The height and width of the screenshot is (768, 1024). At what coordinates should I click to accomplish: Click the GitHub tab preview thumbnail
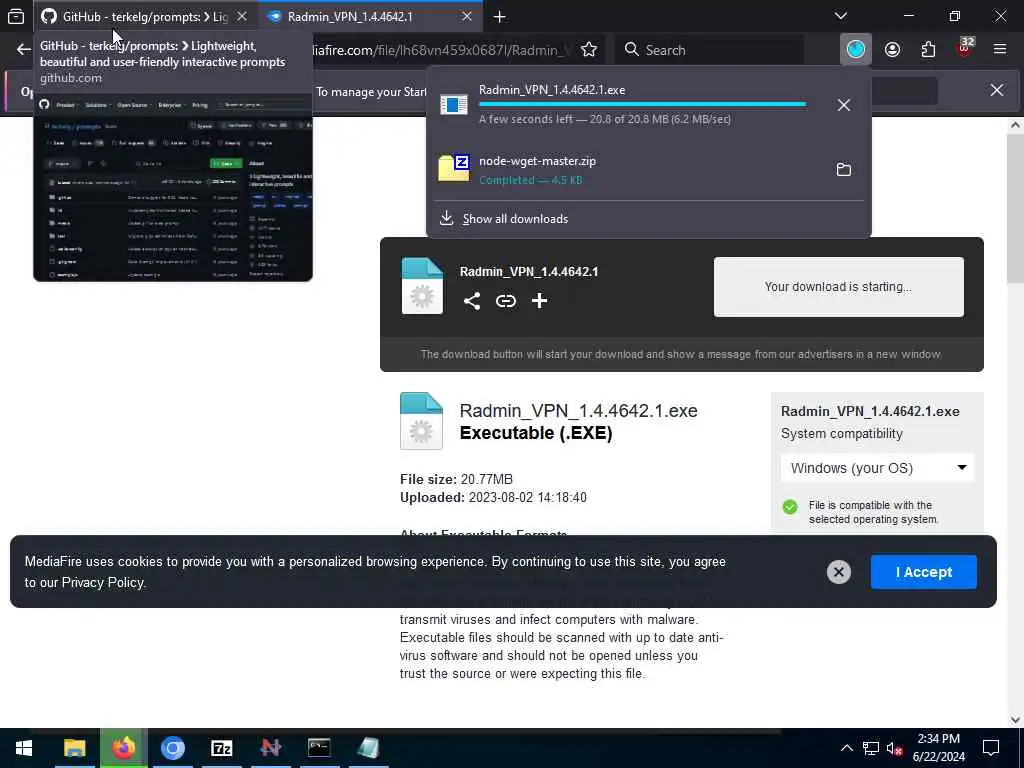coord(173,189)
